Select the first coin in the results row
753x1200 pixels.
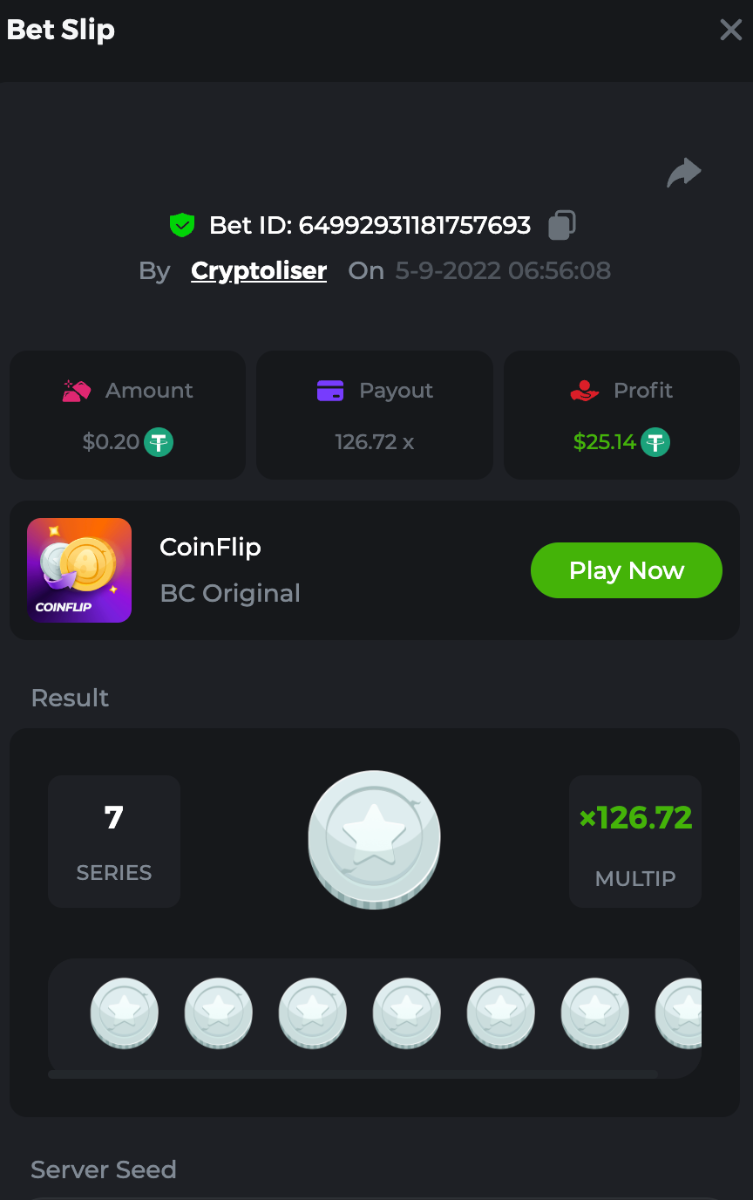pos(125,1013)
